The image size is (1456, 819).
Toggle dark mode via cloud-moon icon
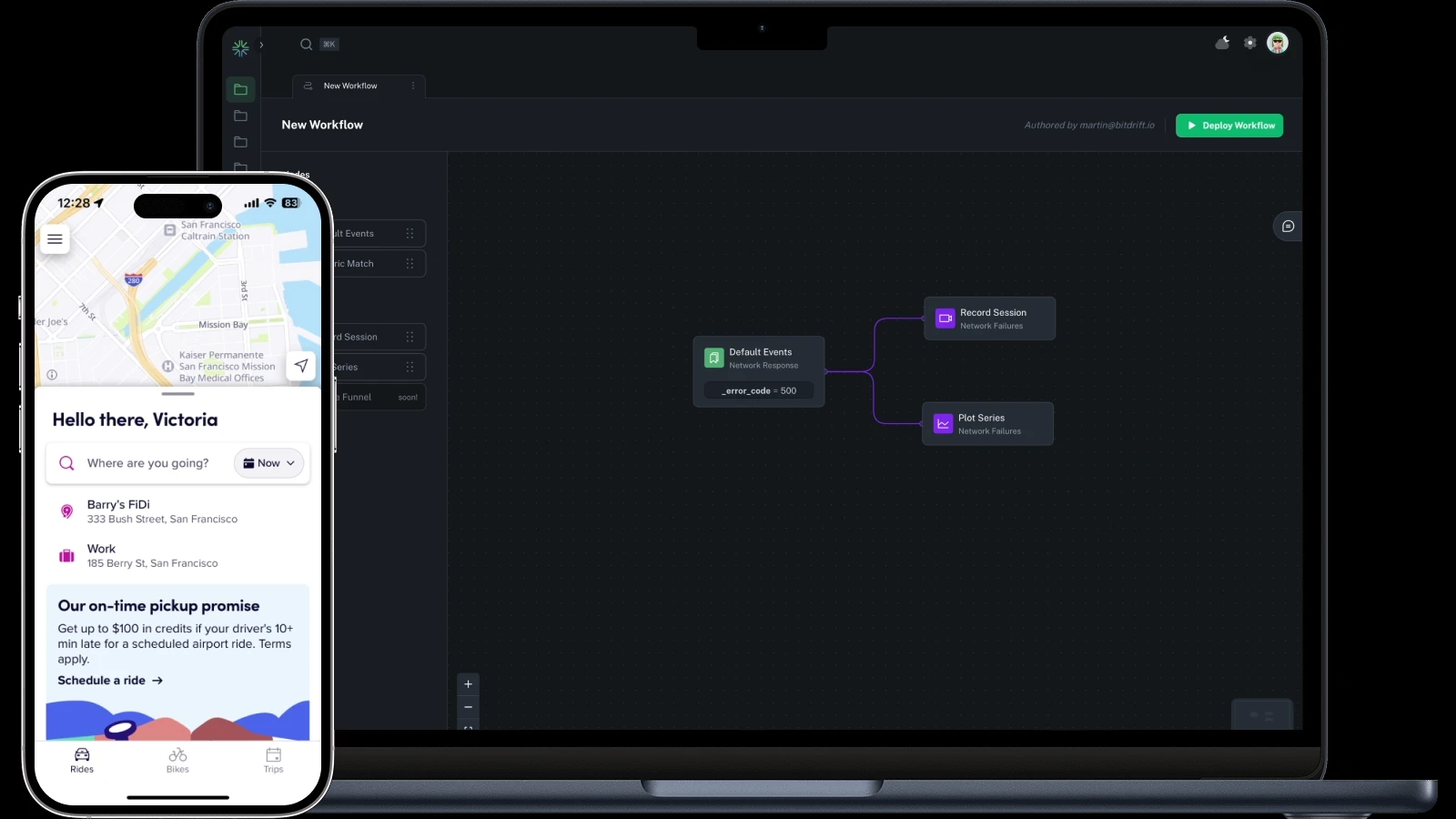point(1222,43)
